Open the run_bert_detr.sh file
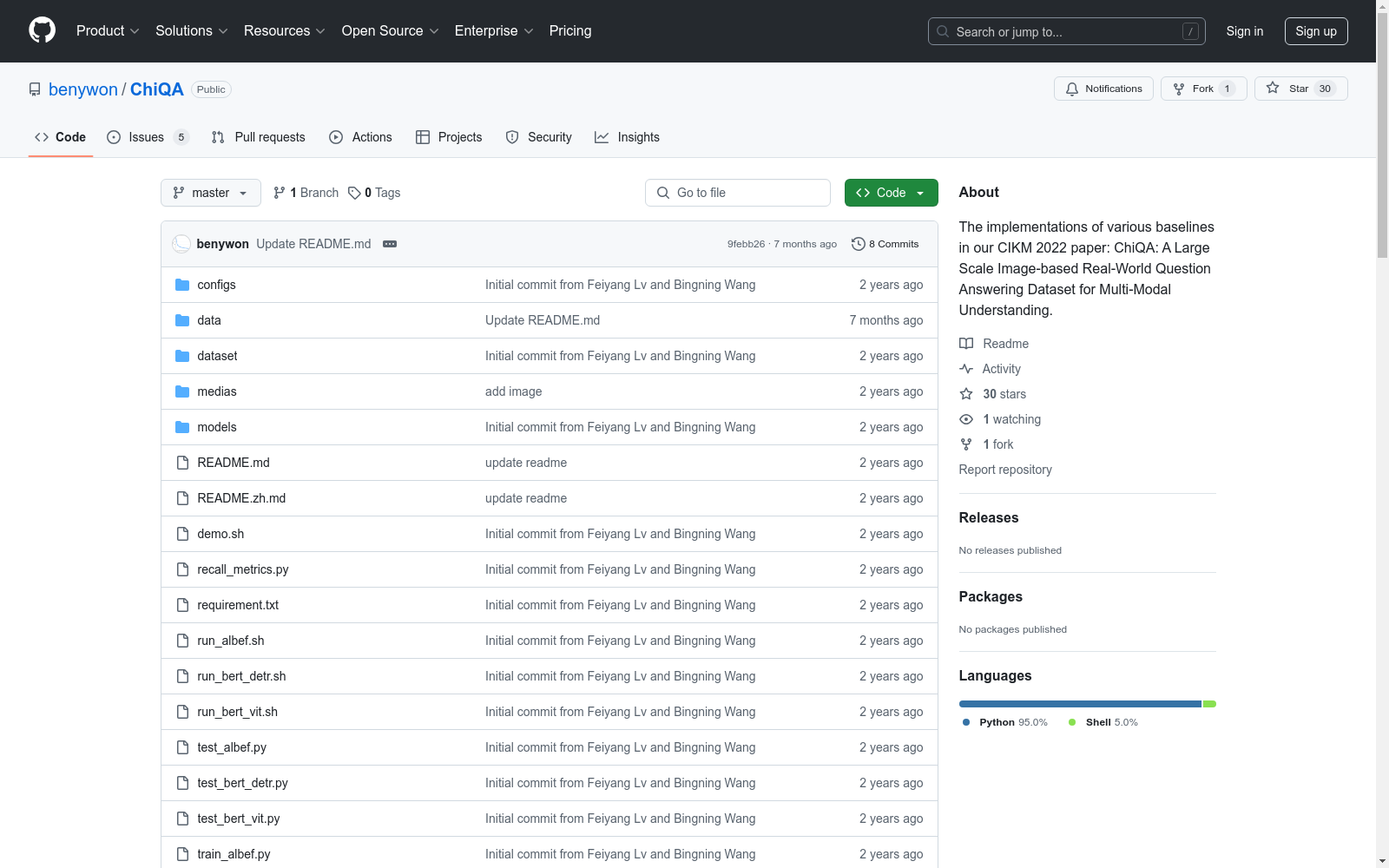 [241, 676]
